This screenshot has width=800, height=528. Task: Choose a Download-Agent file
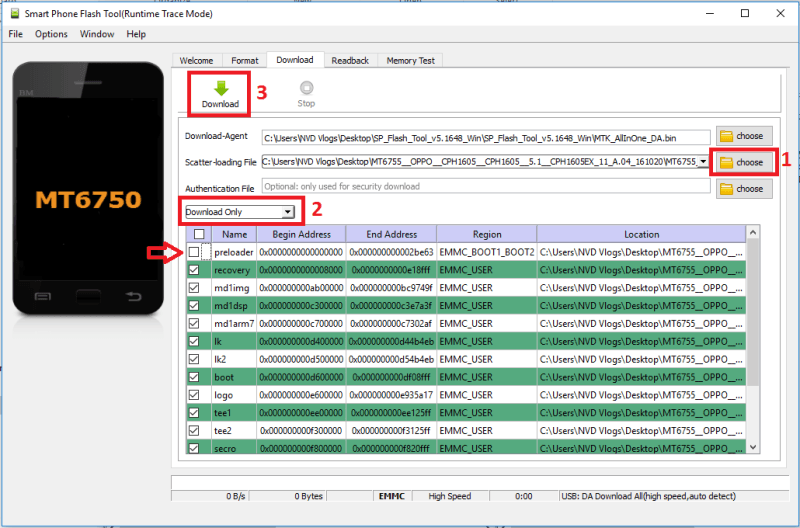(x=744, y=136)
